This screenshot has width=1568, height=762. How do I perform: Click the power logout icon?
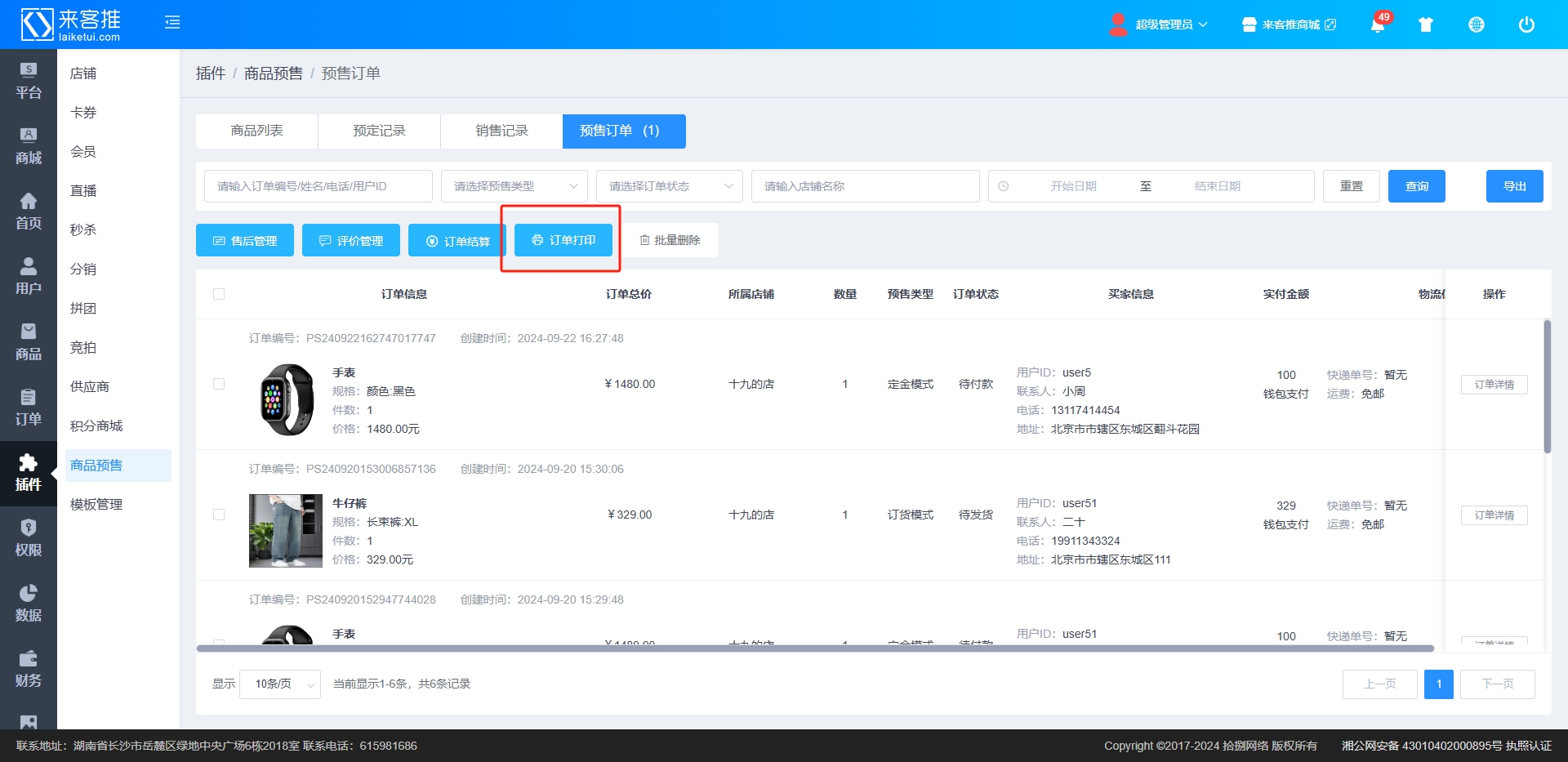pyautogui.click(x=1526, y=25)
